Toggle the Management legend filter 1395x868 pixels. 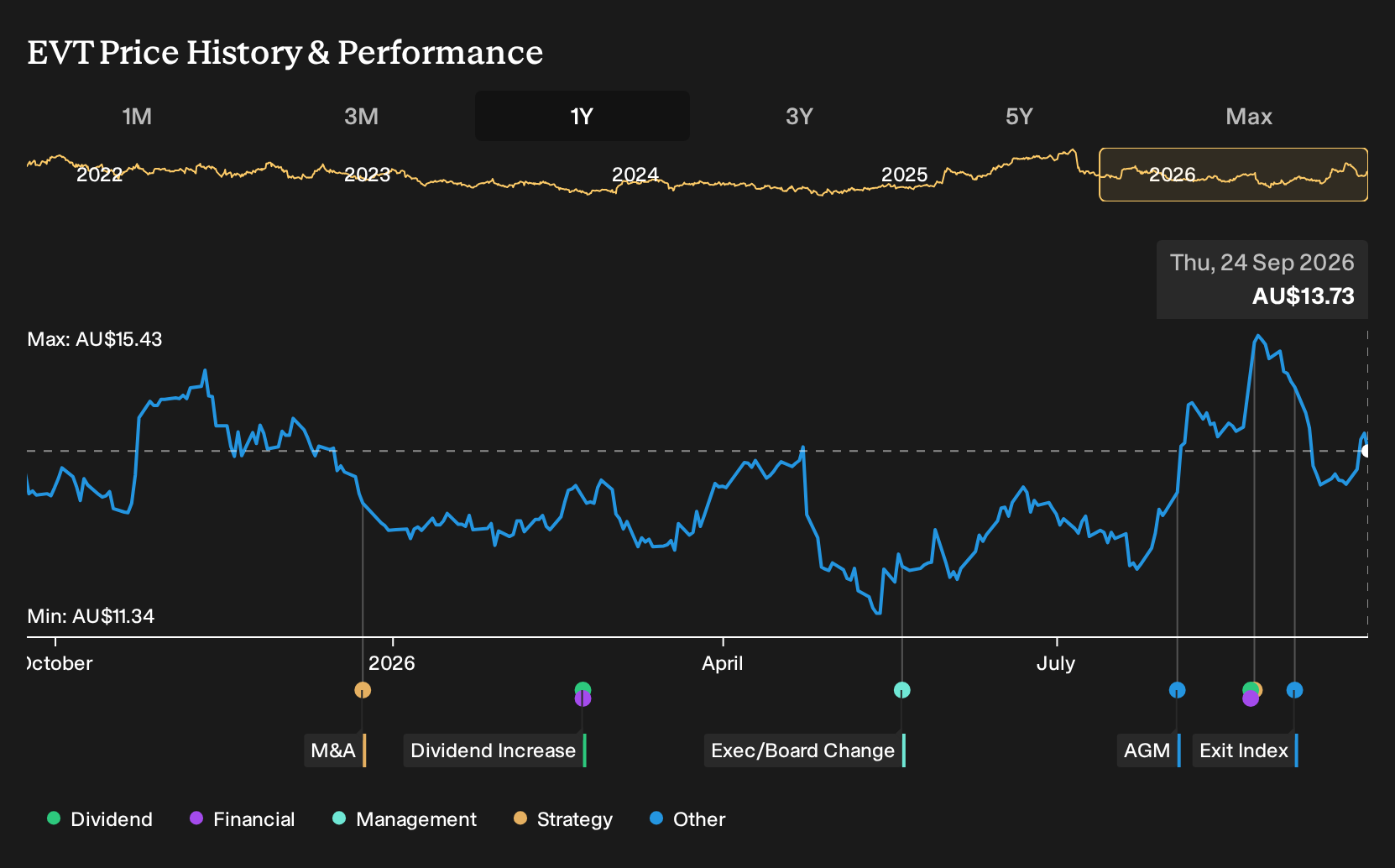(x=404, y=819)
